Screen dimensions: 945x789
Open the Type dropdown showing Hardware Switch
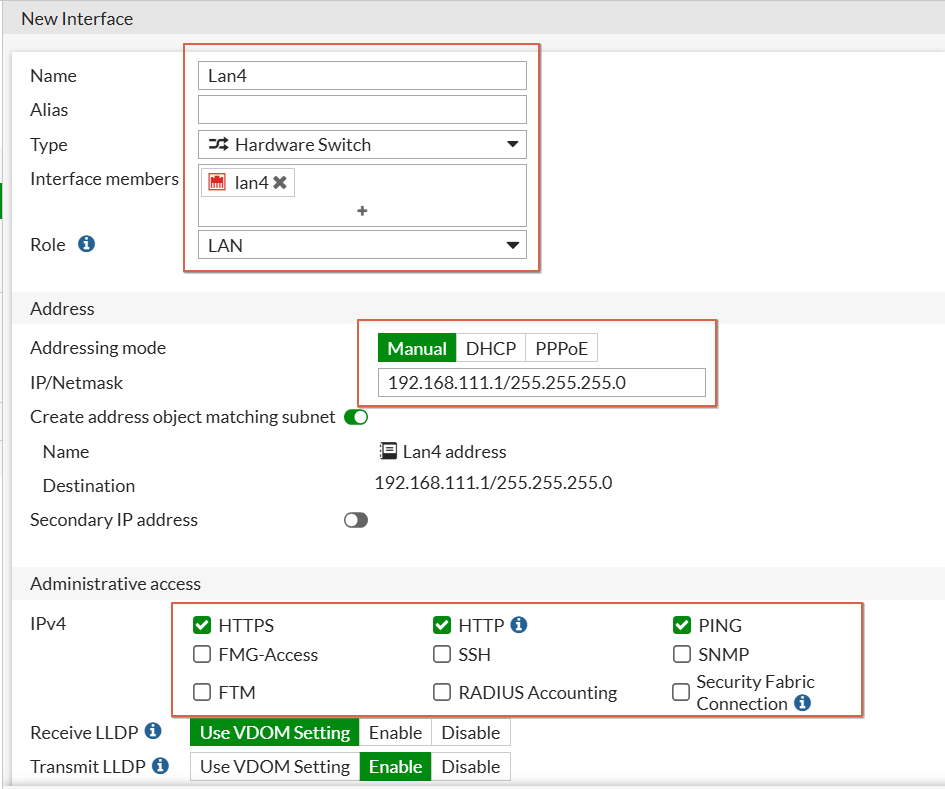tap(362, 145)
